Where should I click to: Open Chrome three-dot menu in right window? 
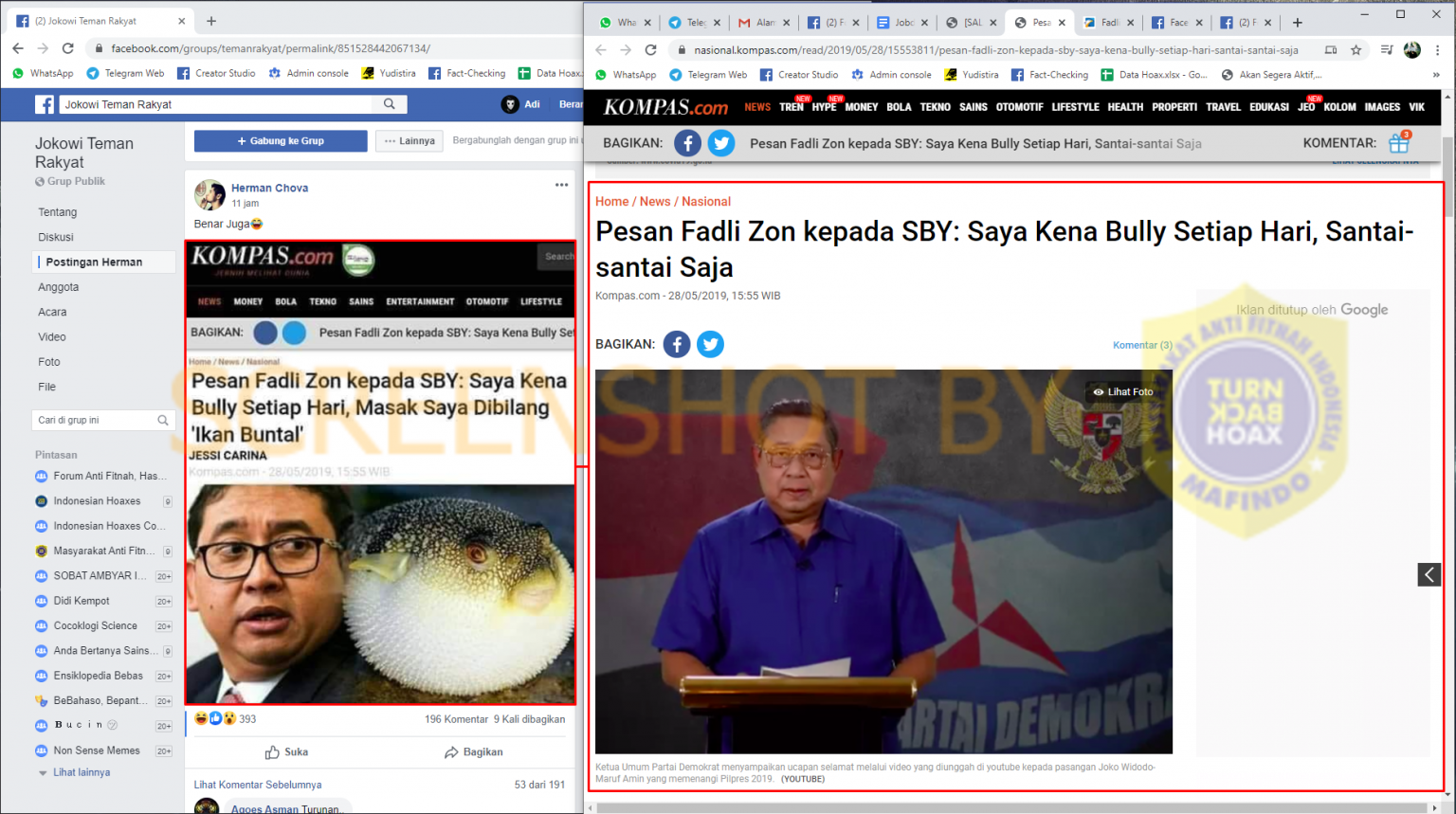coord(1437,50)
